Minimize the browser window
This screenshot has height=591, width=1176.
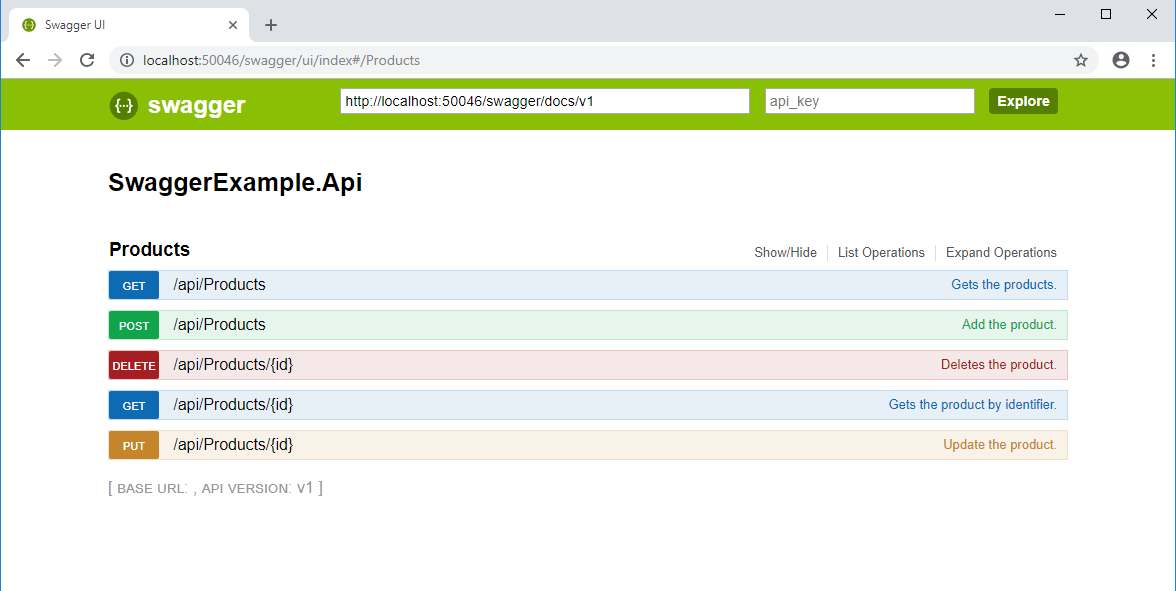(1060, 14)
